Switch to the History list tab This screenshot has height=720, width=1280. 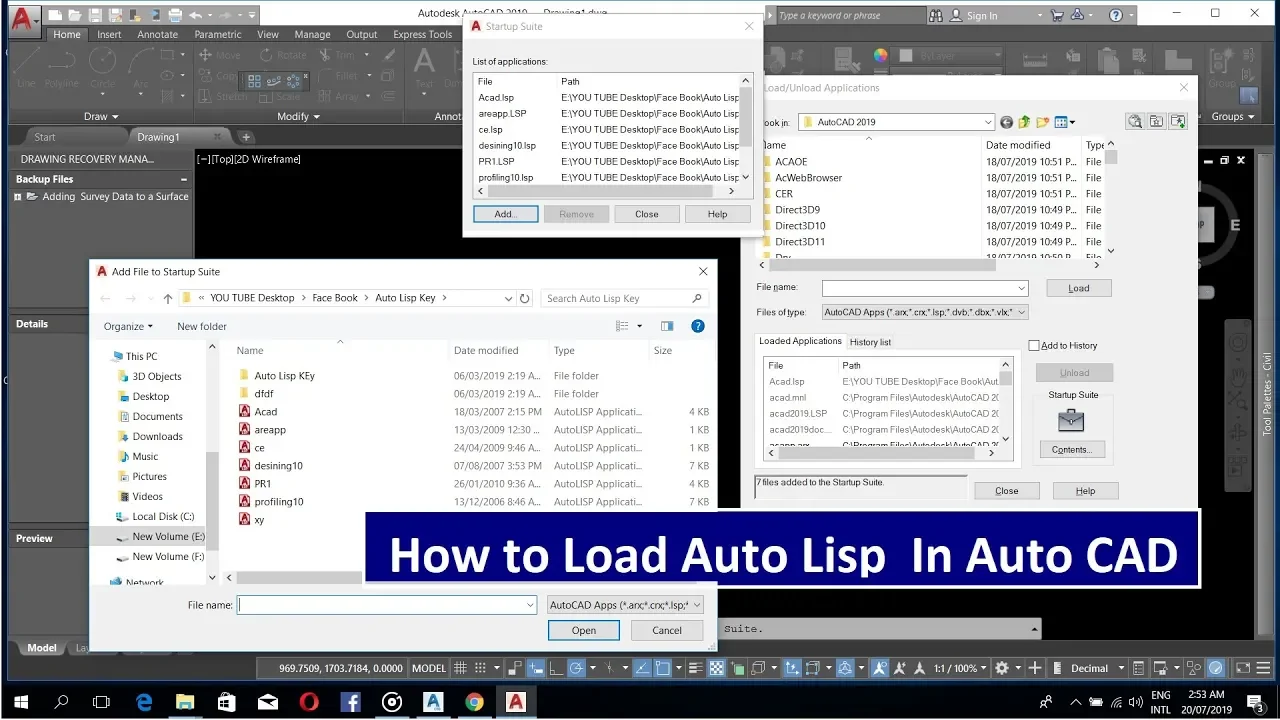click(870, 342)
